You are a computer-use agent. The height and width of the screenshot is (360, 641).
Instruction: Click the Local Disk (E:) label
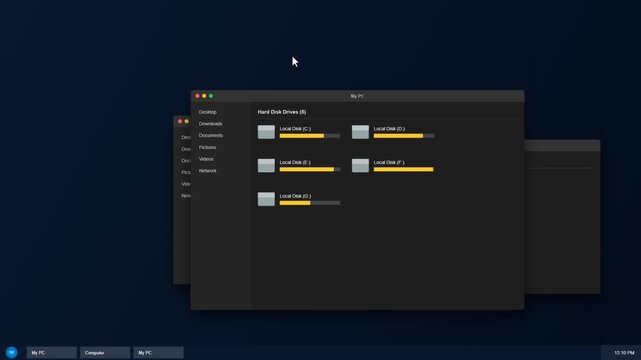click(x=295, y=162)
